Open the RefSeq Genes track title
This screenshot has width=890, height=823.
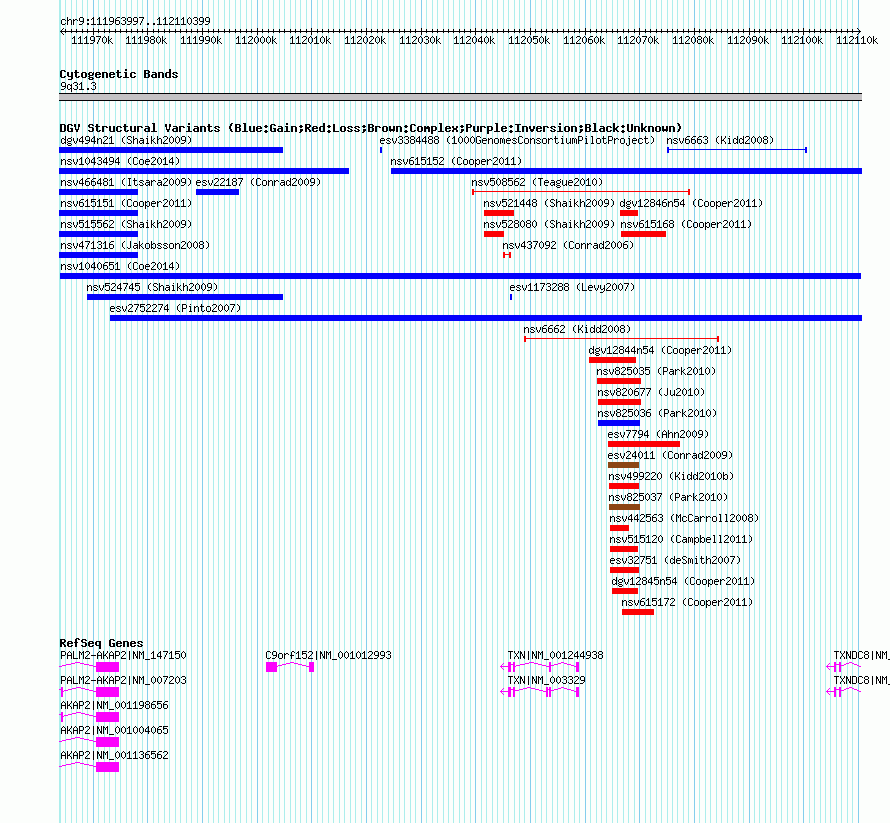pyautogui.click(x=101, y=643)
